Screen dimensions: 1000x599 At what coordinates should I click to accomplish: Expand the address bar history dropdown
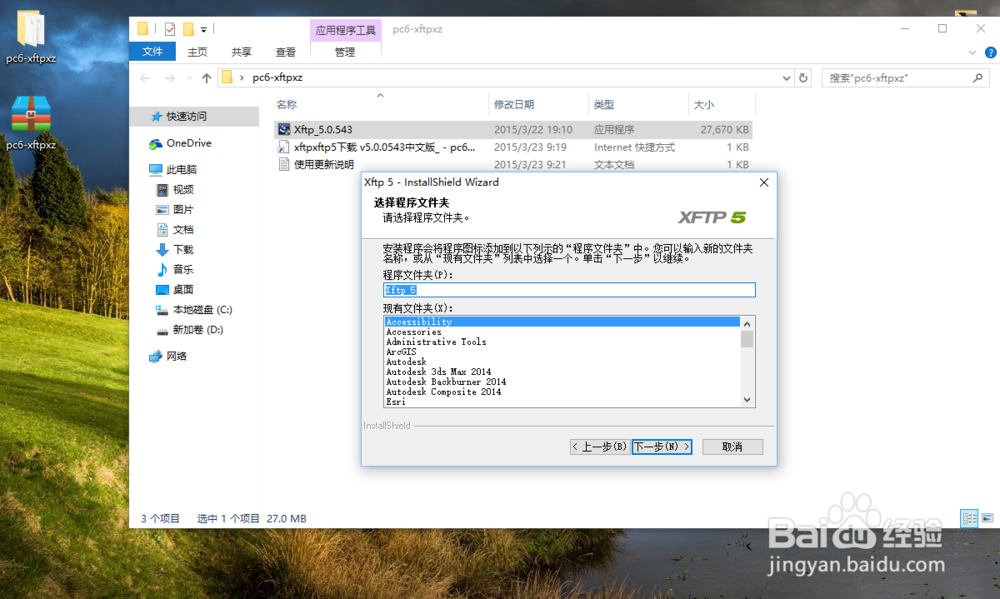point(786,78)
